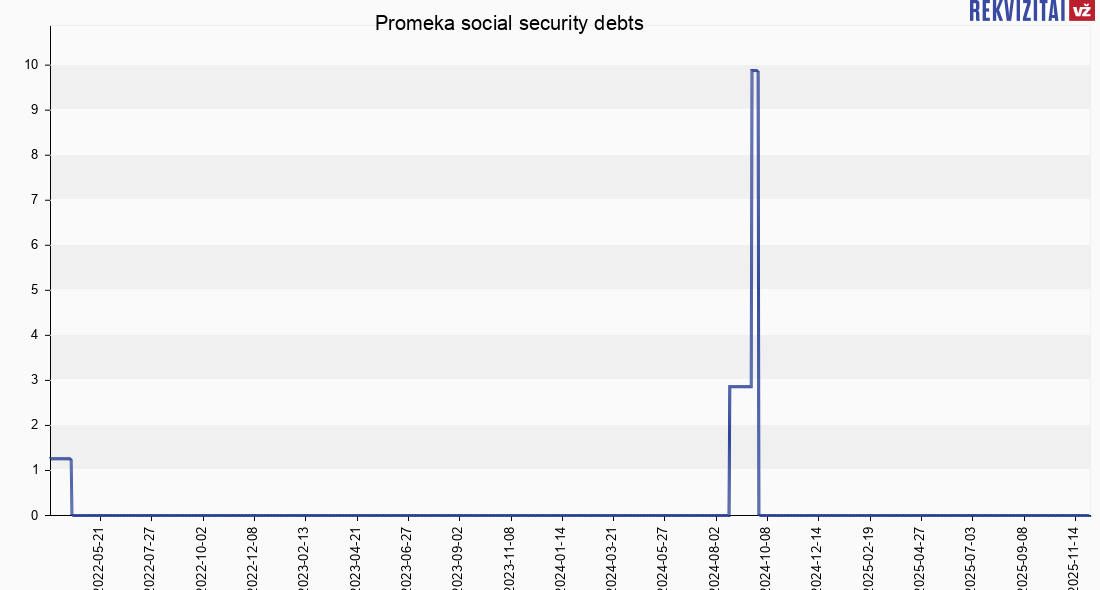Click the debt line plateau just below 3
Viewport: 1100px width, 590px height.
click(x=740, y=386)
